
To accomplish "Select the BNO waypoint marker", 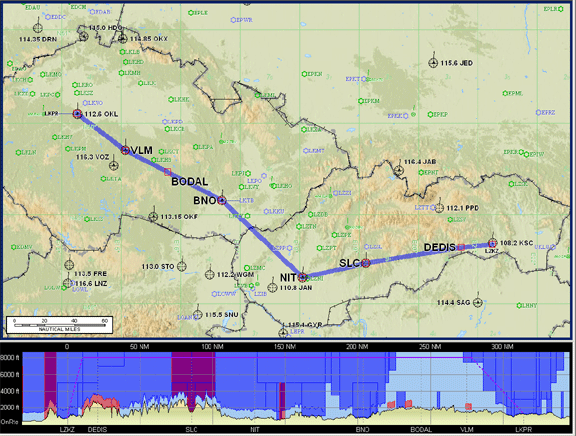I will [221, 200].
